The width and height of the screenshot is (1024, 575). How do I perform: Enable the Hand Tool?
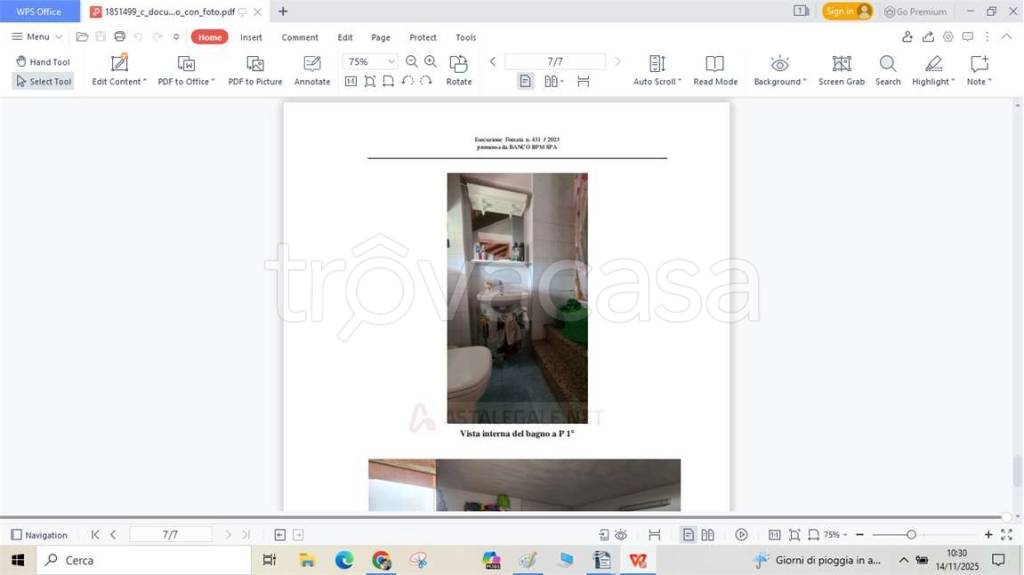coord(43,62)
